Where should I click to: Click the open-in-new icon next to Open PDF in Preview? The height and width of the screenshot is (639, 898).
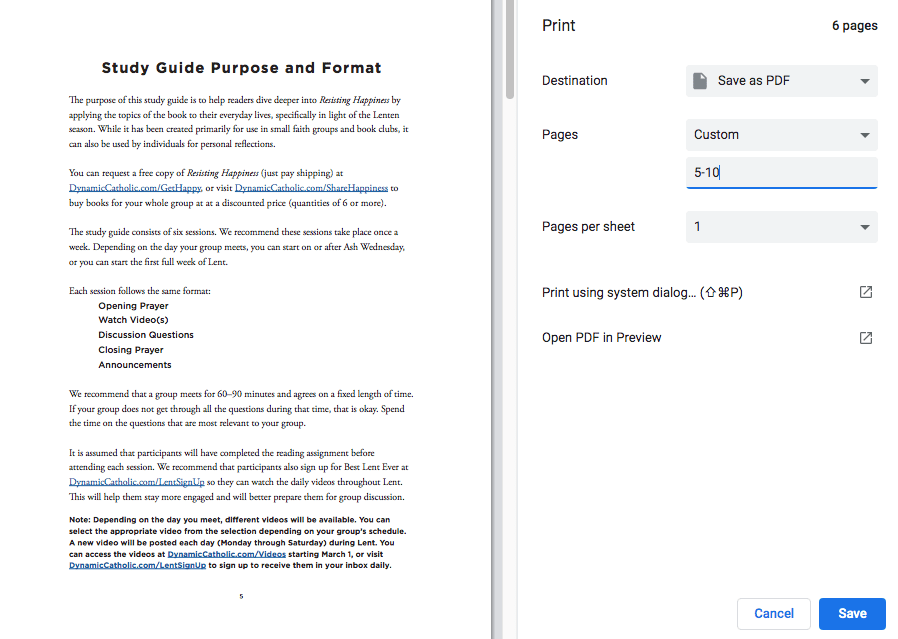[x=865, y=337]
